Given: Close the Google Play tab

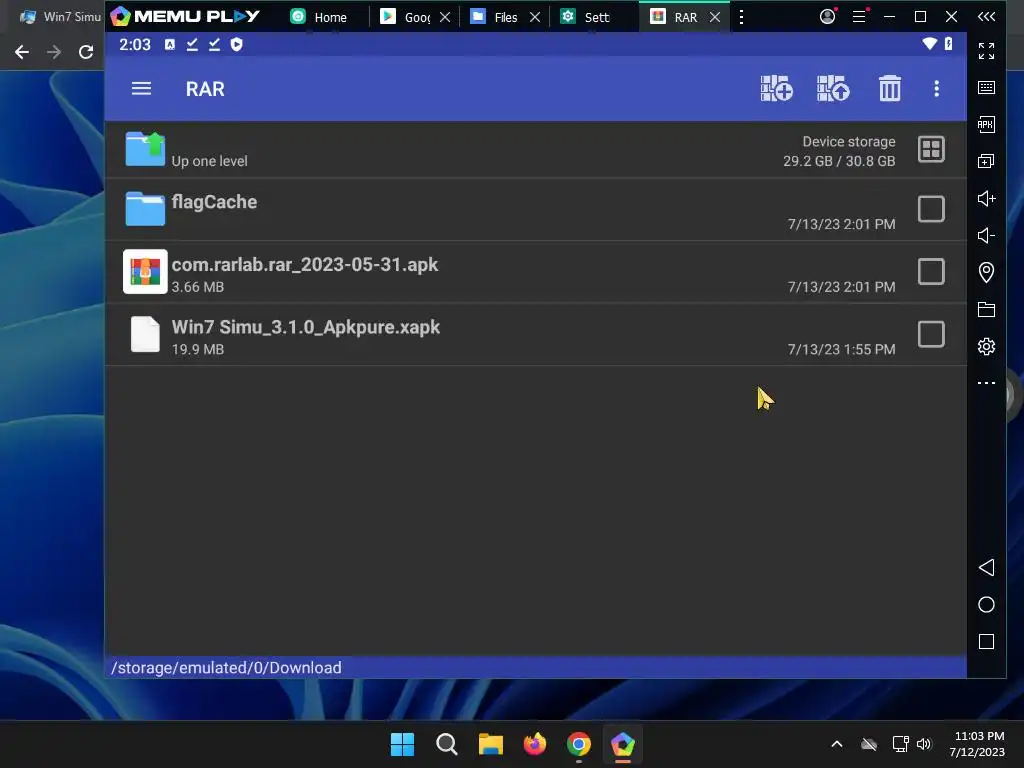Looking at the screenshot, I should pos(445,17).
